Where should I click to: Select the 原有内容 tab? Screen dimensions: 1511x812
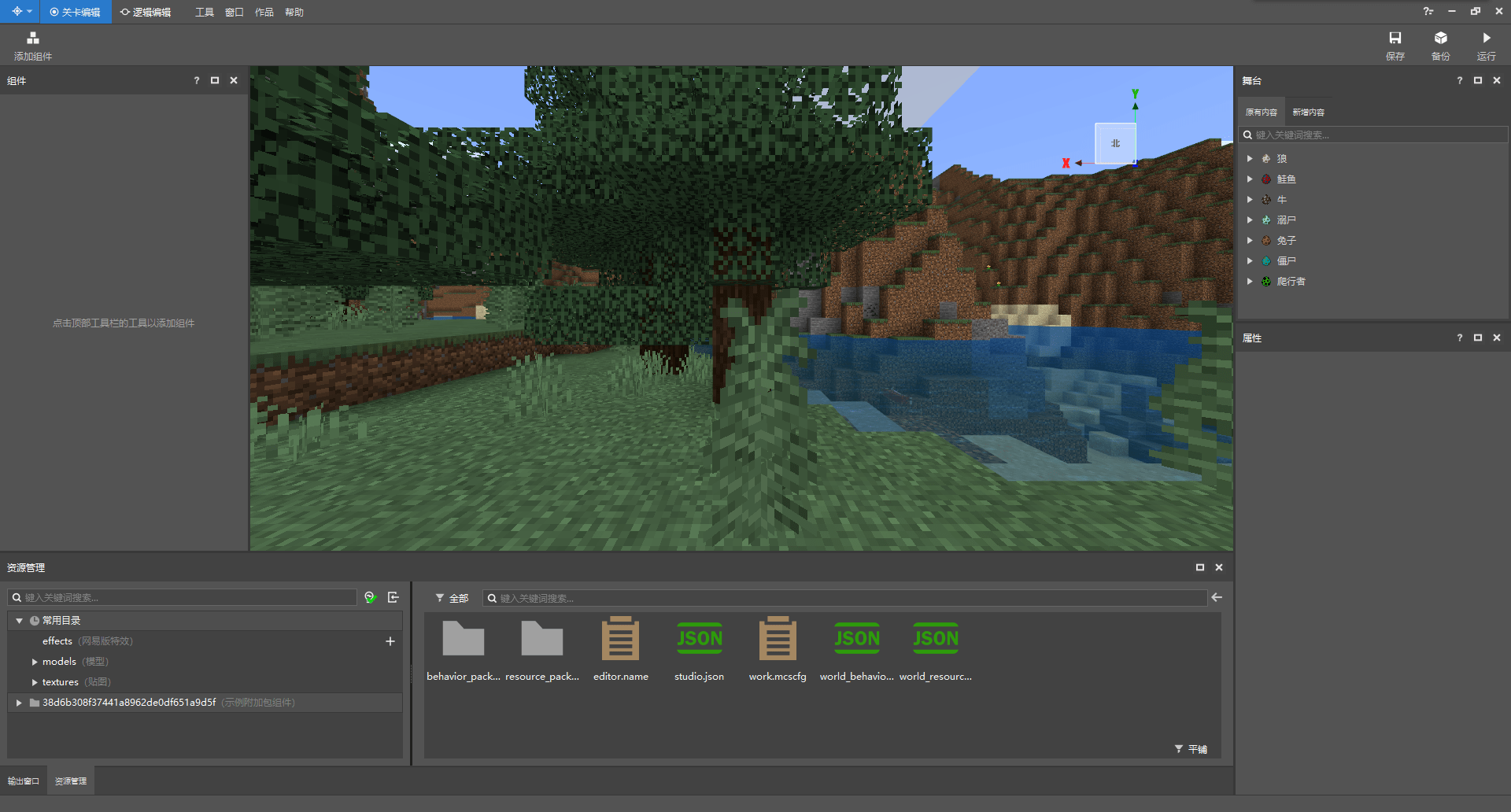click(x=1262, y=112)
